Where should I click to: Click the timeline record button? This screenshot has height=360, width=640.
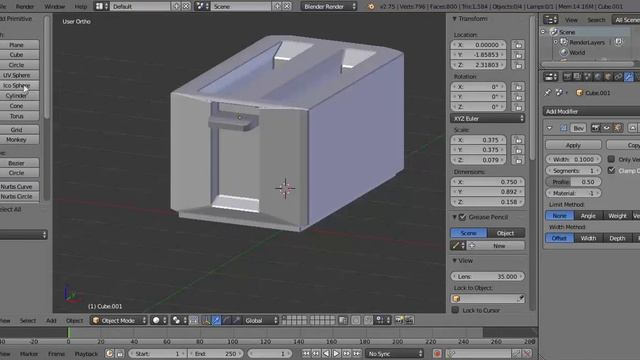pyautogui.click(x=437, y=353)
